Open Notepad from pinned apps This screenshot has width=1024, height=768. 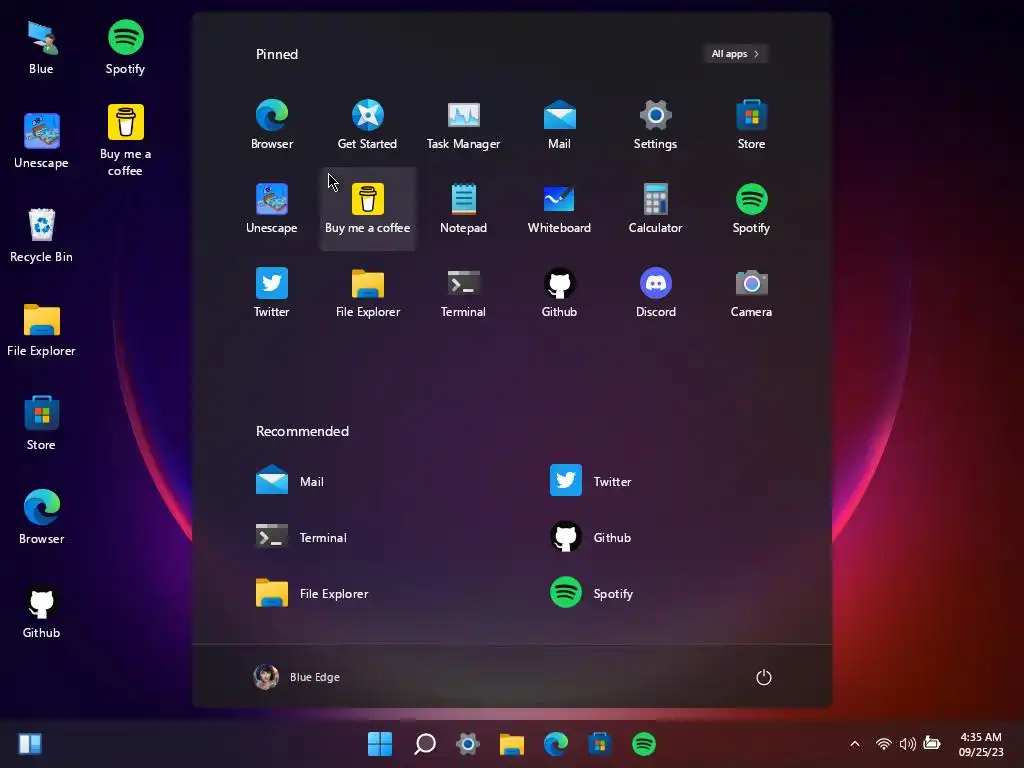click(x=463, y=209)
